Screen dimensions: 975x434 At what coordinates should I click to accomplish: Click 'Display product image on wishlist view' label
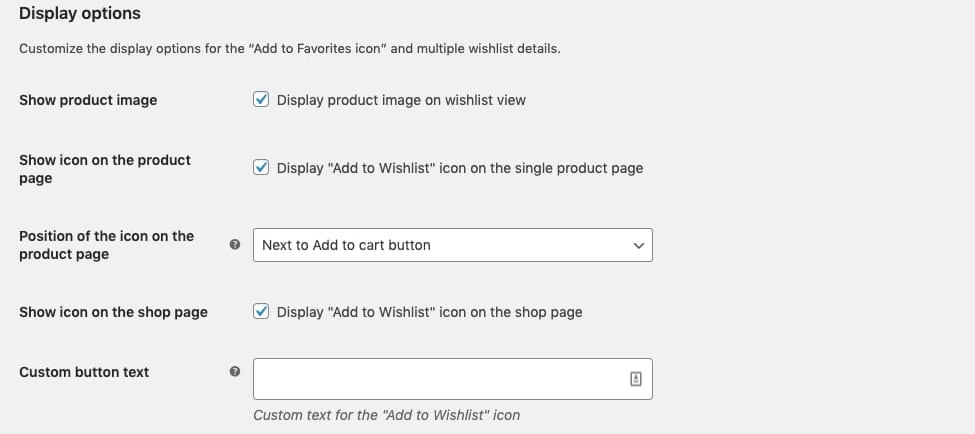(x=401, y=100)
